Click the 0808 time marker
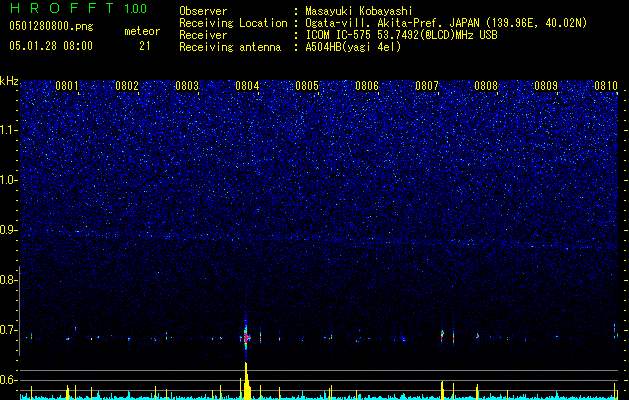629x400 pixels. point(486,86)
